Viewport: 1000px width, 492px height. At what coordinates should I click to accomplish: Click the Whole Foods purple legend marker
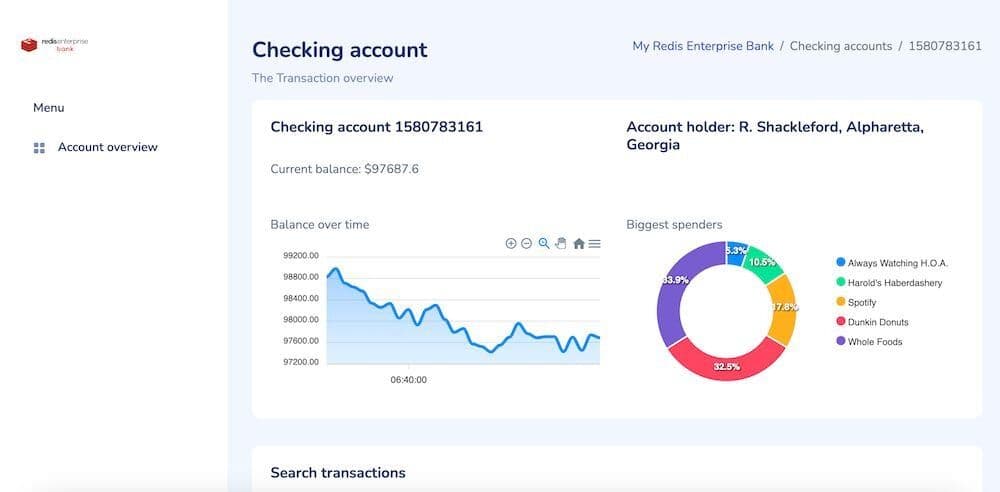click(x=841, y=342)
